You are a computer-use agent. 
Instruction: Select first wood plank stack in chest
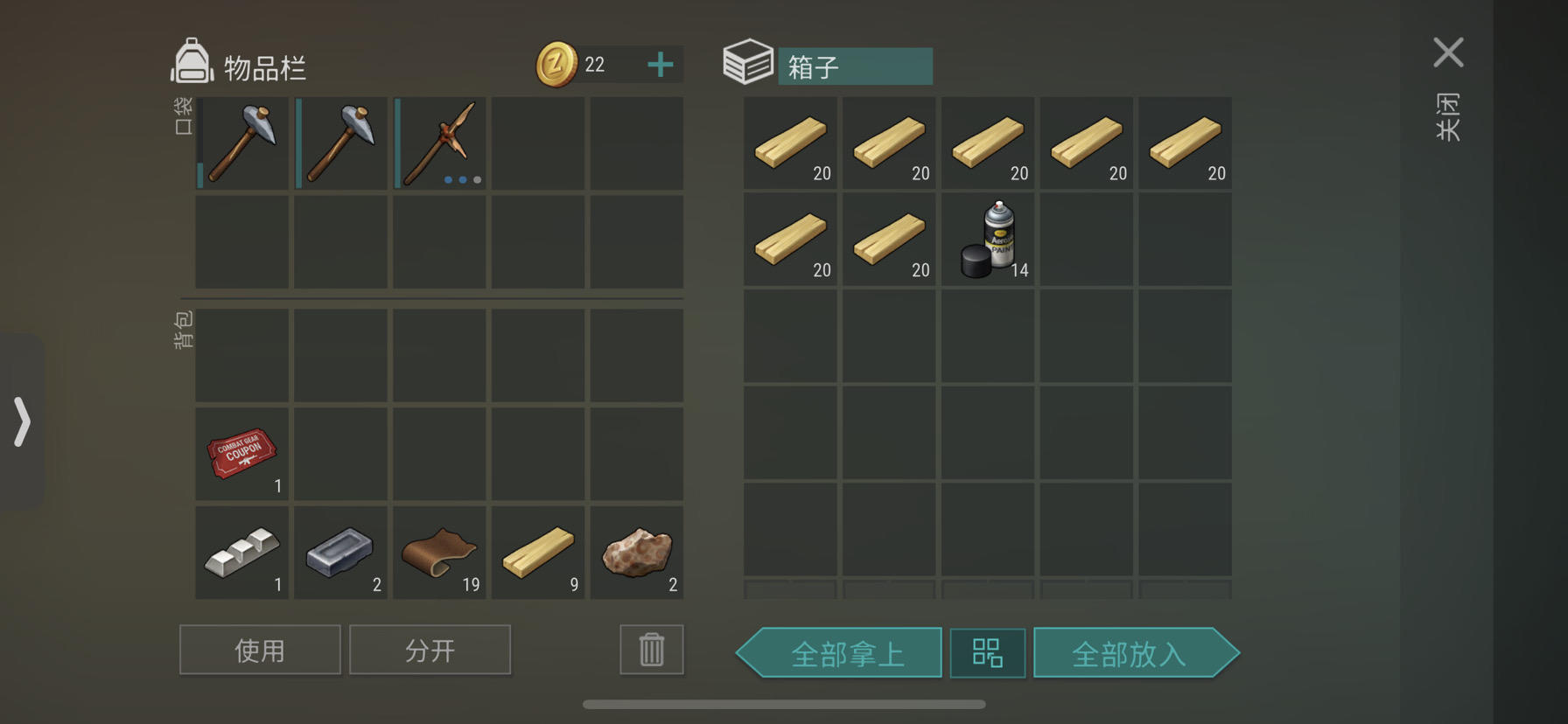pyautogui.click(x=790, y=143)
